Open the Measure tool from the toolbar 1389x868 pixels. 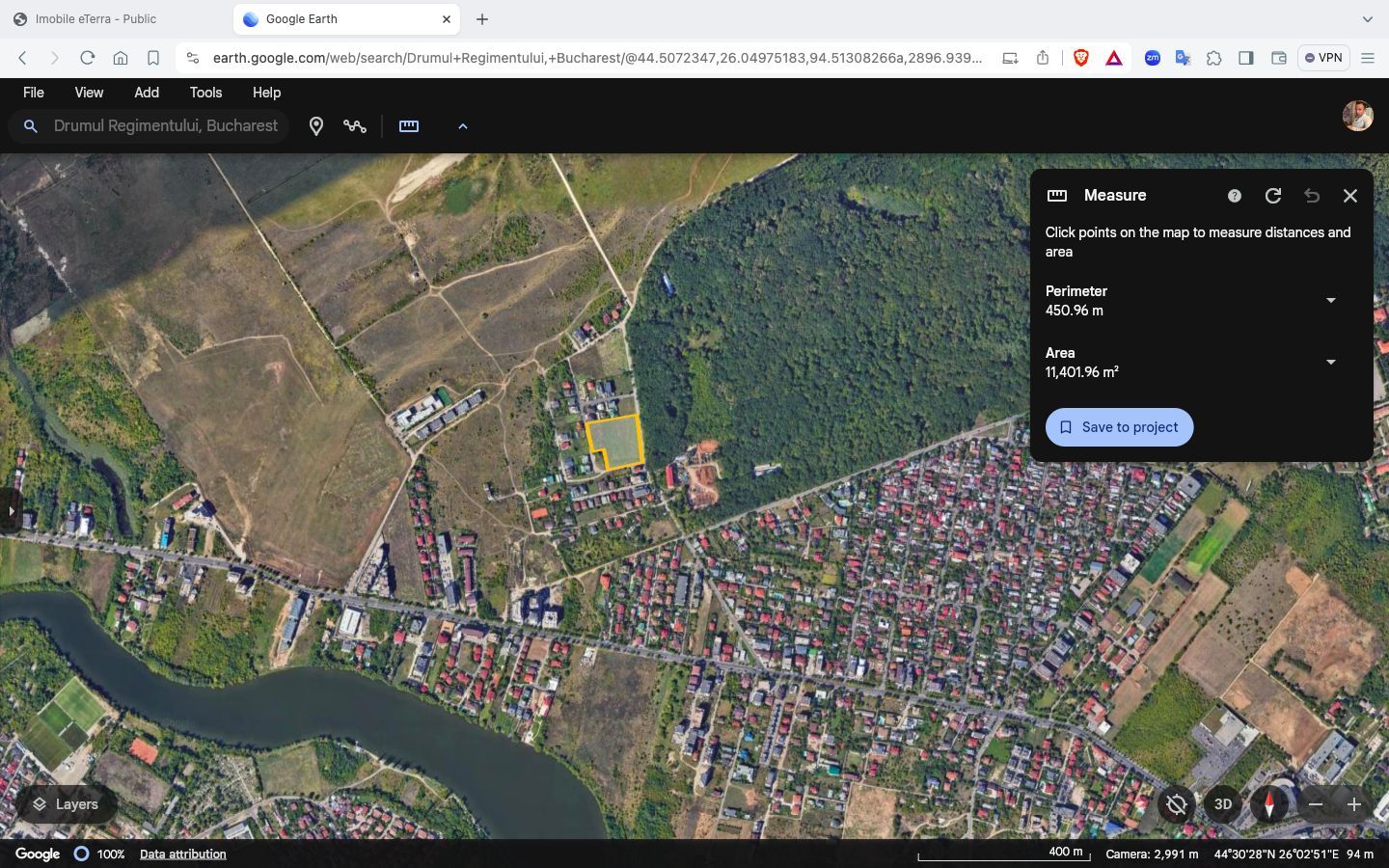click(408, 125)
